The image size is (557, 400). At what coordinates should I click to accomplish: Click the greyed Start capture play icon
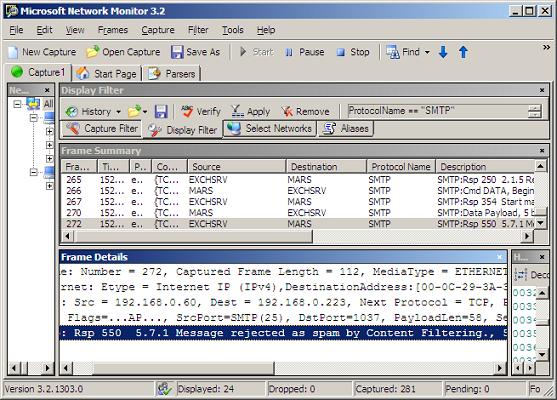tap(243, 52)
